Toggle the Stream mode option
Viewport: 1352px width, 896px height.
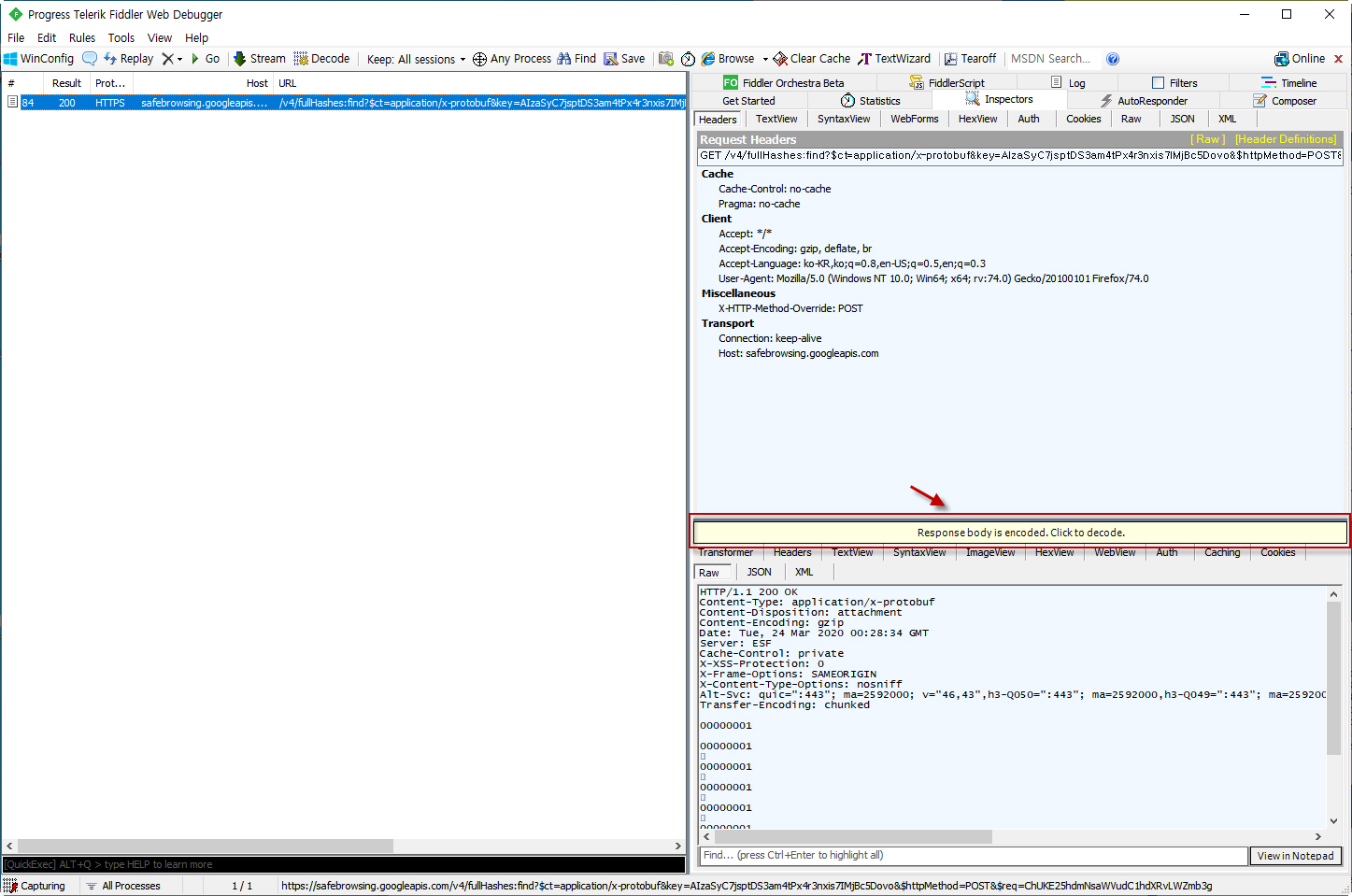pos(259,58)
